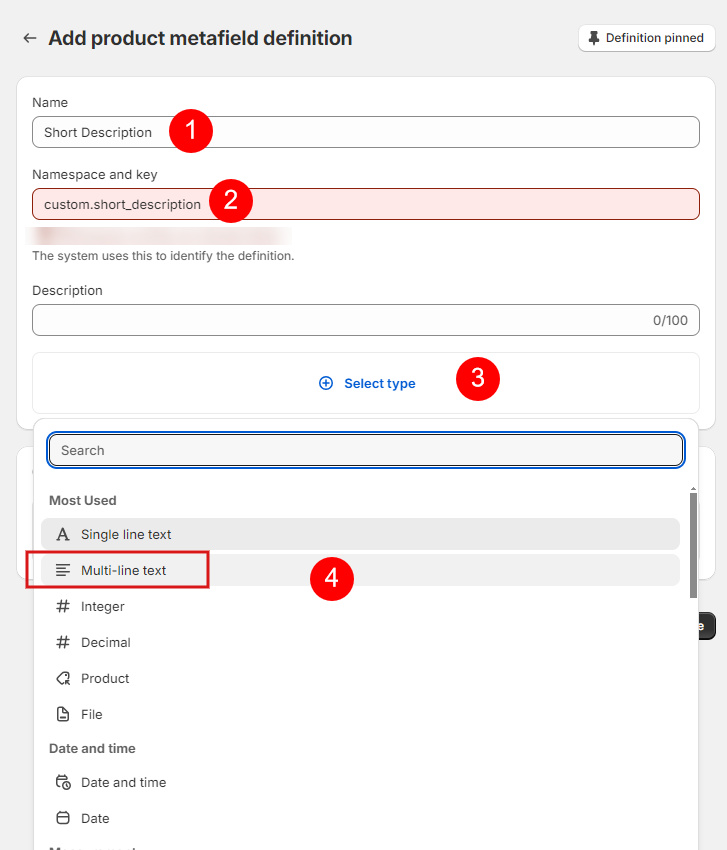The image size is (727, 850).
Task: Click the Multi-line text lines icon
Action: point(63,570)
